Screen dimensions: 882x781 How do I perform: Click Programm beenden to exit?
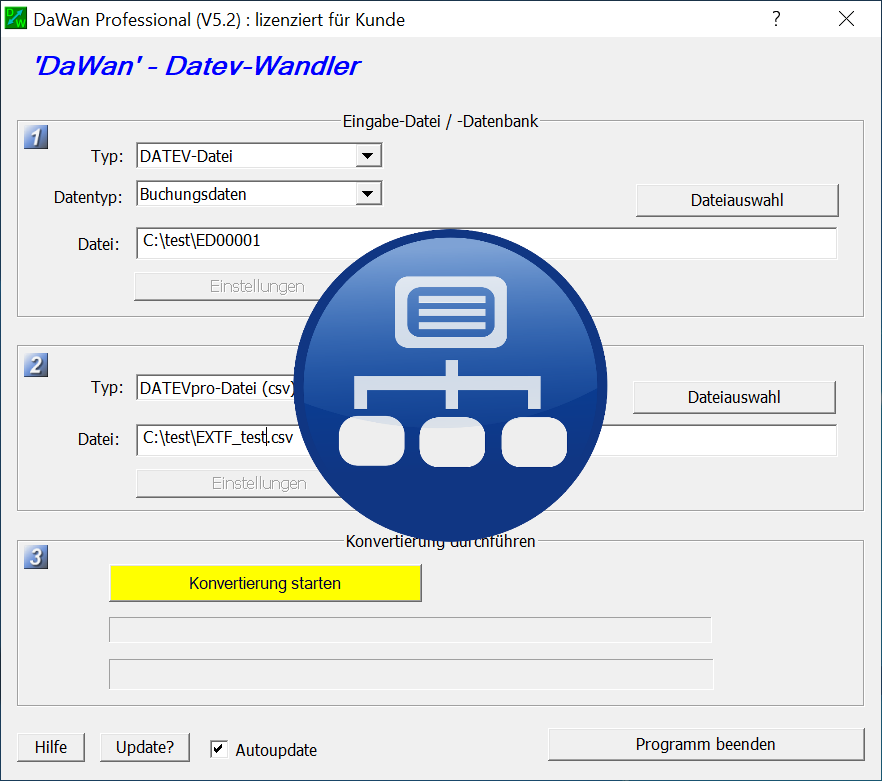pyautogui.click(x=706, y=744)
